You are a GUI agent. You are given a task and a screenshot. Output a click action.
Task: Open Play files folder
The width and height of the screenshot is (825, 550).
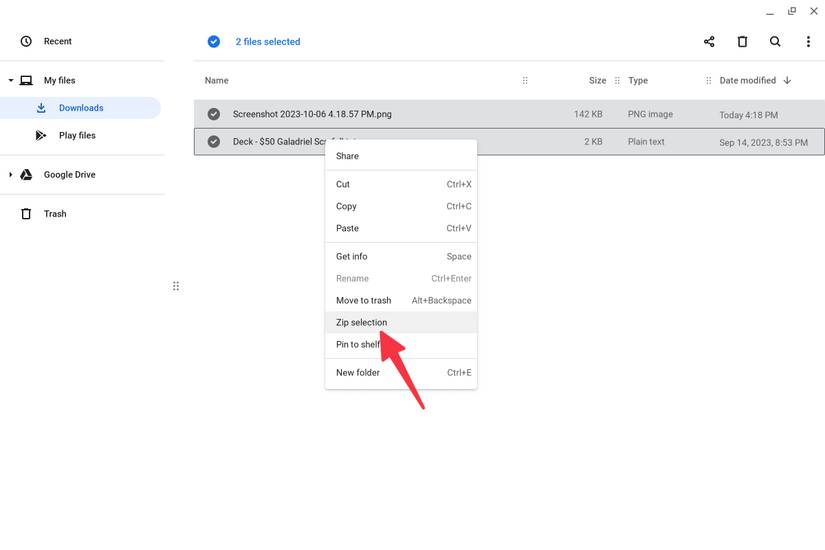(77, 135)
